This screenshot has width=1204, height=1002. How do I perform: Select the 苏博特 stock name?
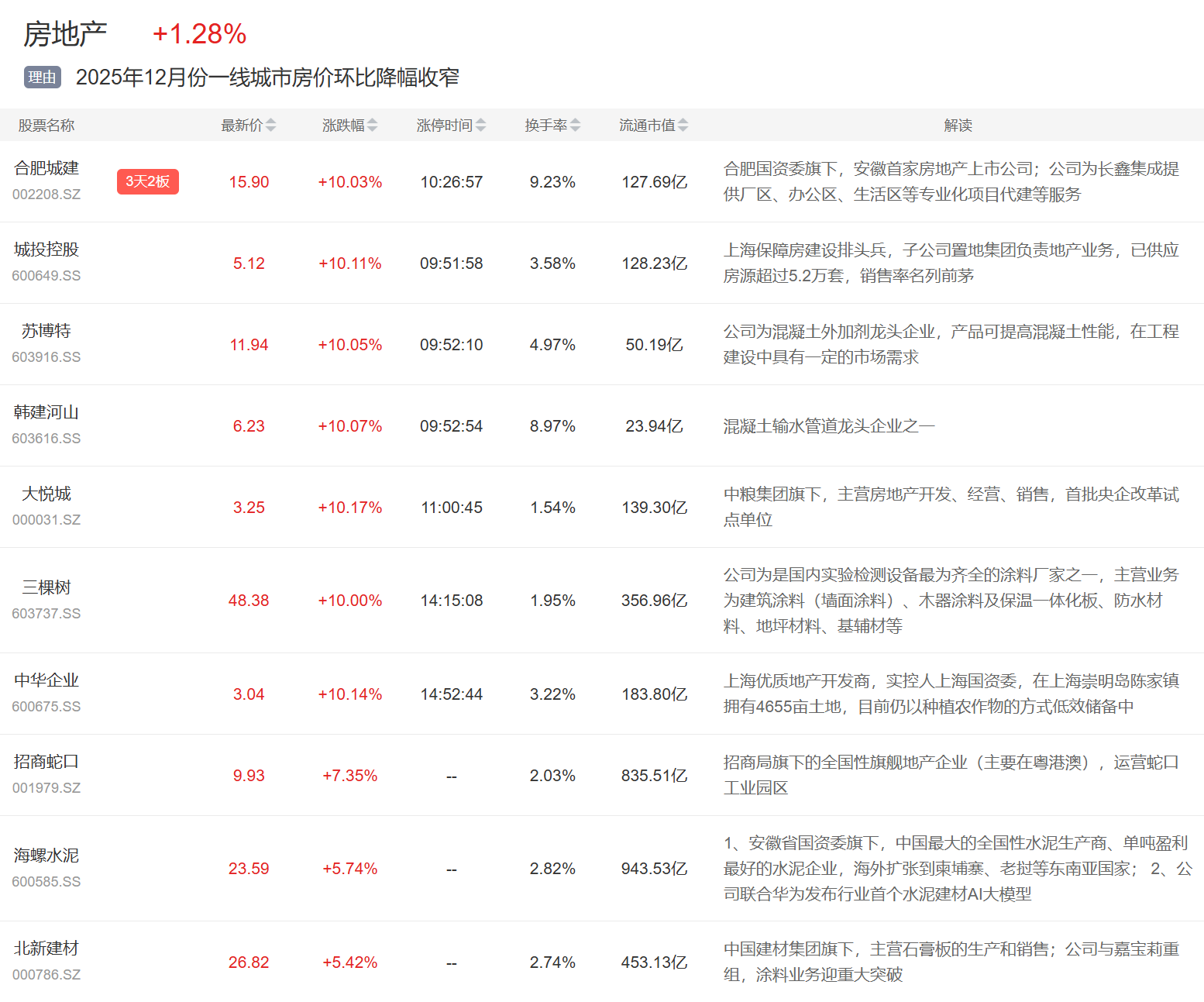point(46,331)
